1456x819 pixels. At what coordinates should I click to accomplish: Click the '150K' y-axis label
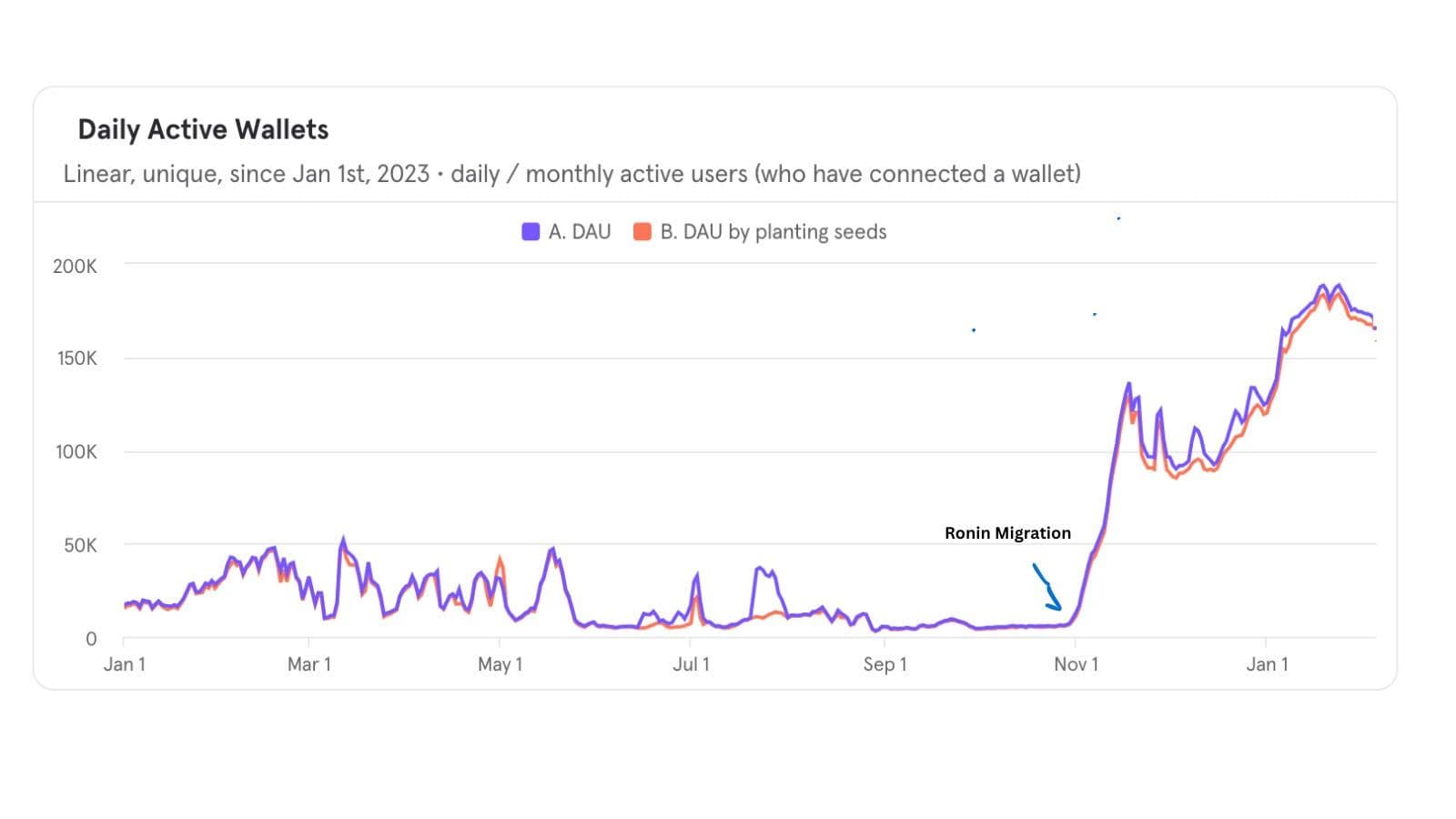pyautogui.click(x=76, y=359)
